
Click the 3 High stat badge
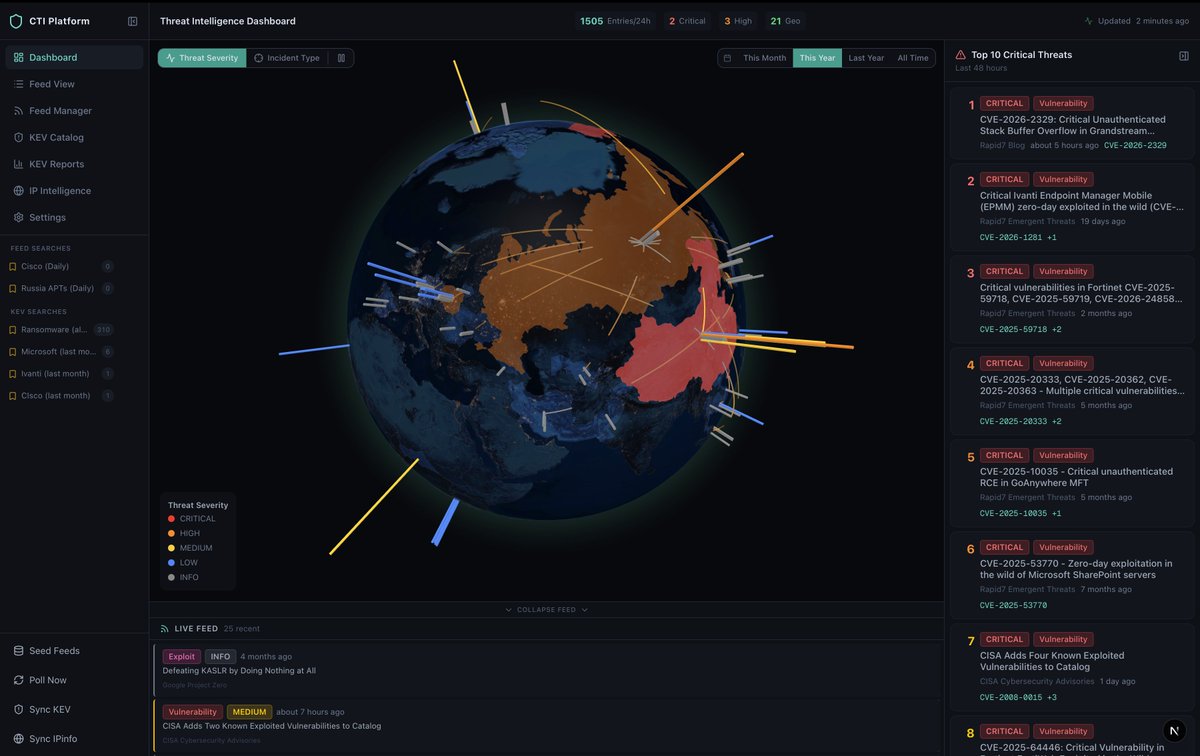[x=738, y=21]
